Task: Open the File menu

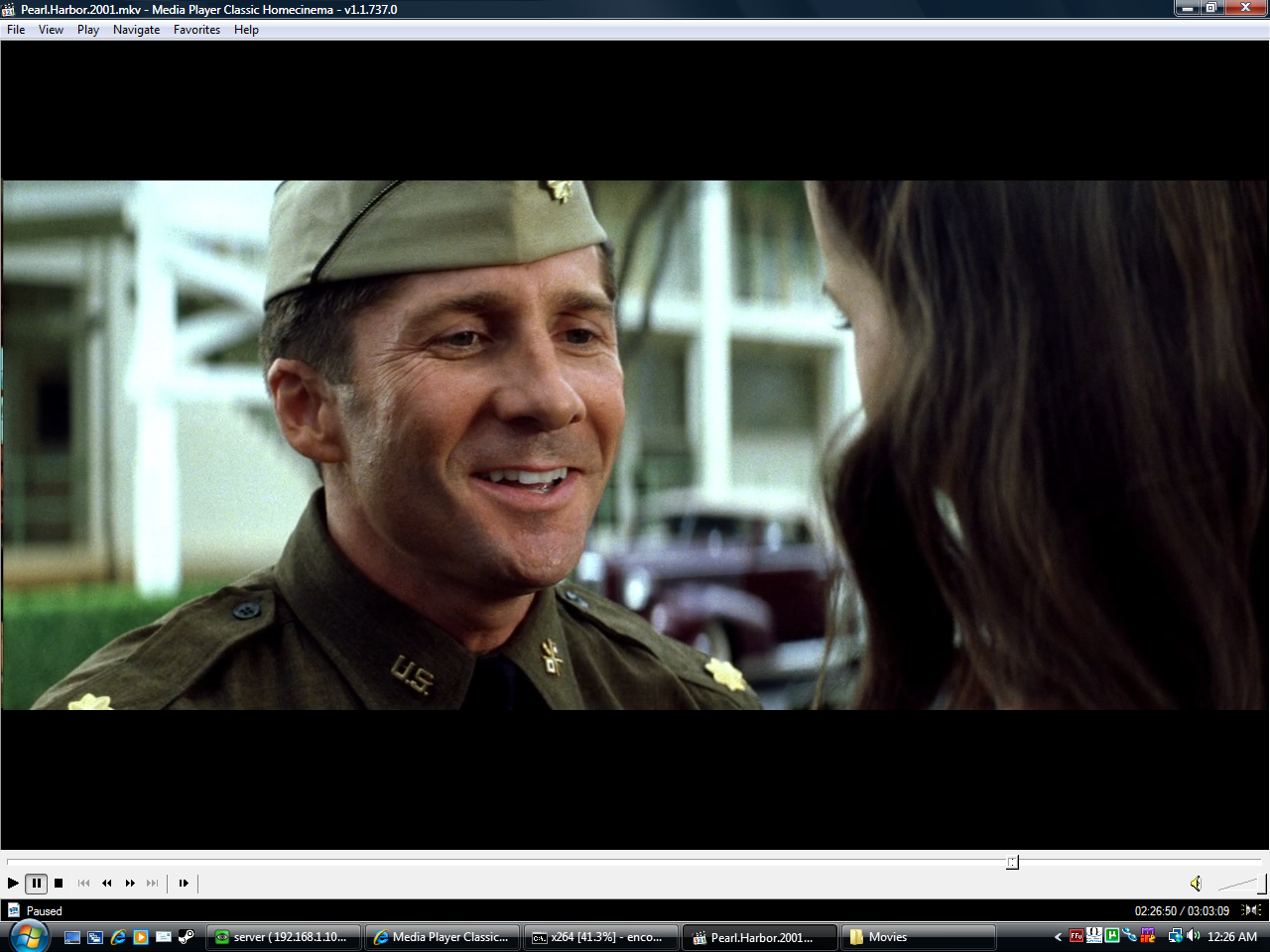Action: (x=16, y=30)
